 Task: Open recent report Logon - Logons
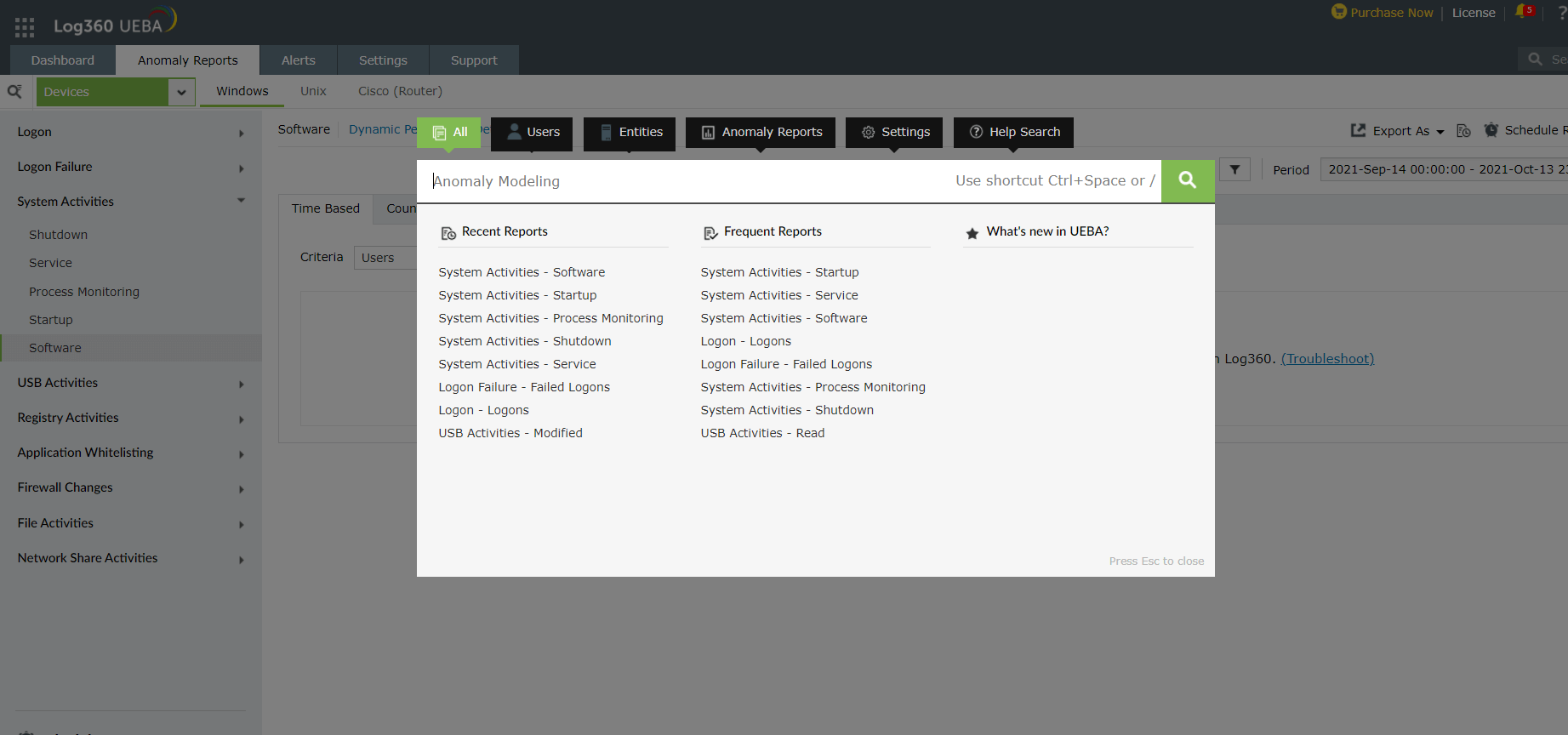point(483,410)
